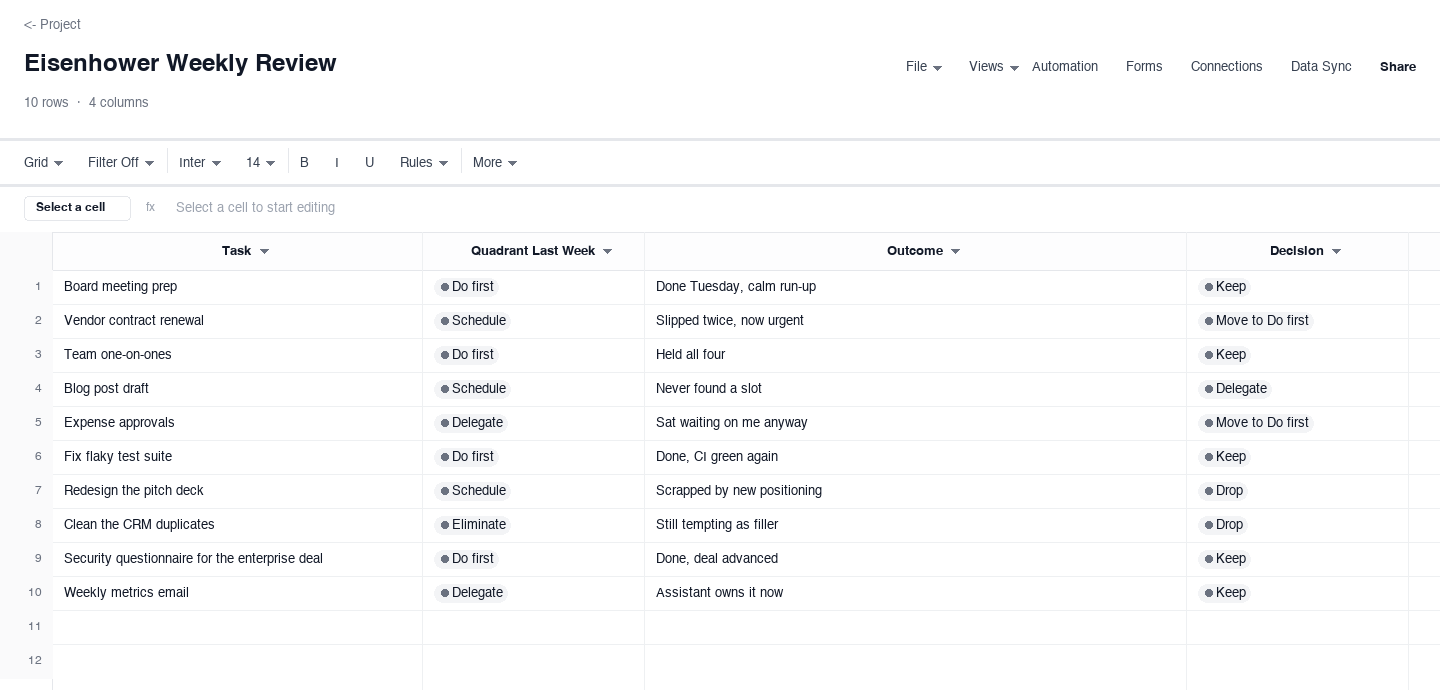Viewport: 1440px width, 690px height.
Task: Go back via the Project link
Action: pyautogui.click(x=52, y=24)
